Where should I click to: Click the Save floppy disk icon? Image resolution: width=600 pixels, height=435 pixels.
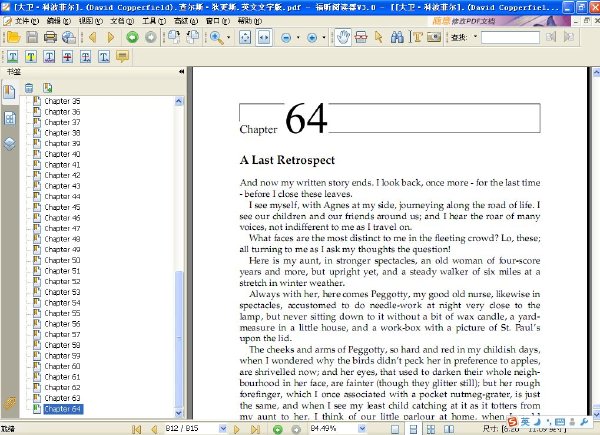32,37
